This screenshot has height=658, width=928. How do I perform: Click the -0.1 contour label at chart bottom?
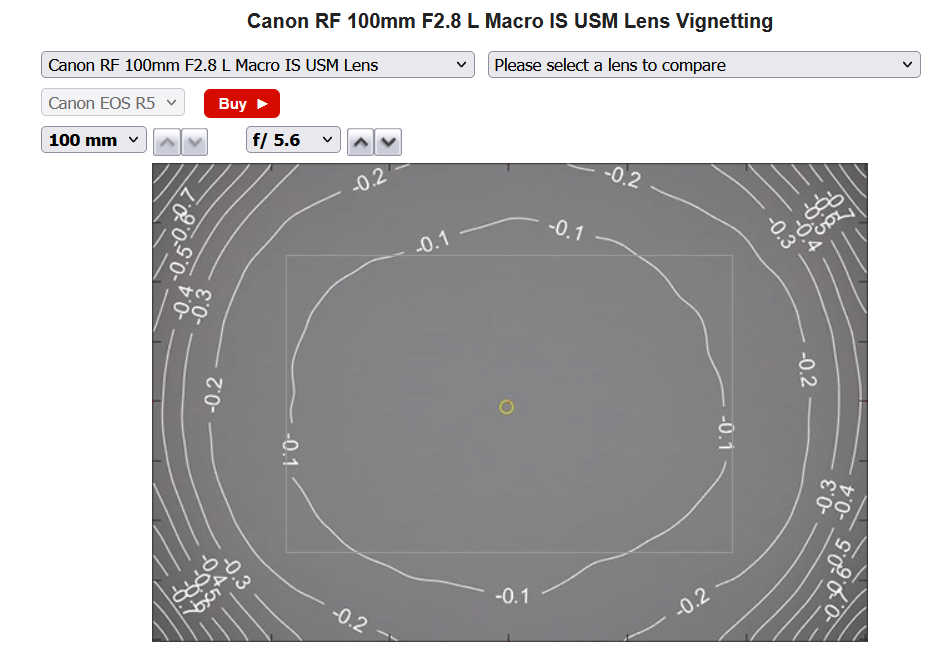(x=512, y=596)
